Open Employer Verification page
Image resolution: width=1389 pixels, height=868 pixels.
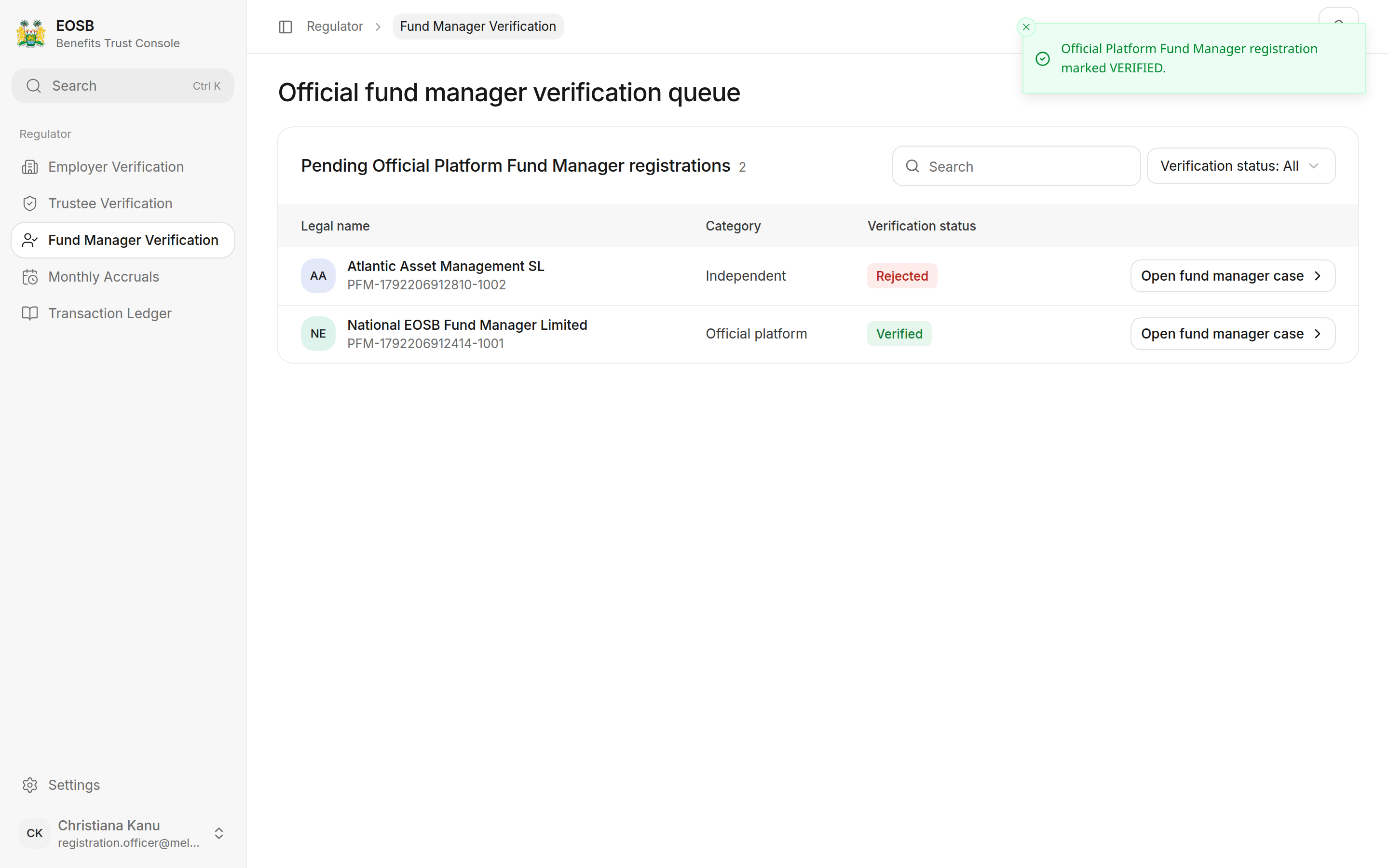coord(123,166)
